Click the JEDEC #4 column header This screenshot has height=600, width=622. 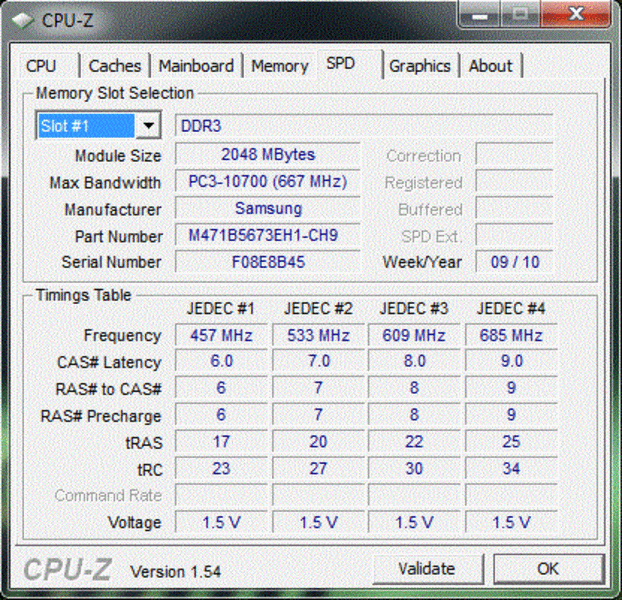click(511, 309)
